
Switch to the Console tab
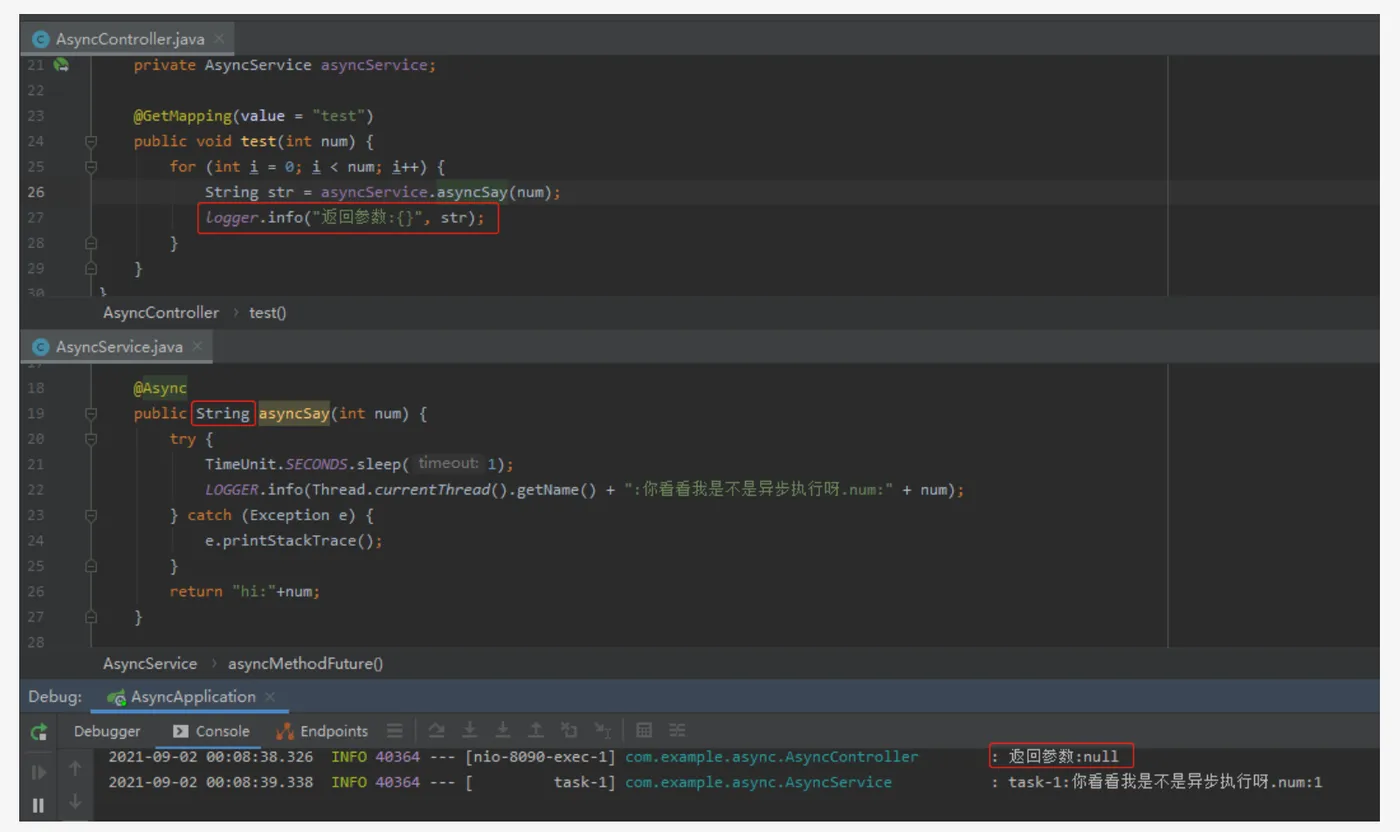click(211, 731)
